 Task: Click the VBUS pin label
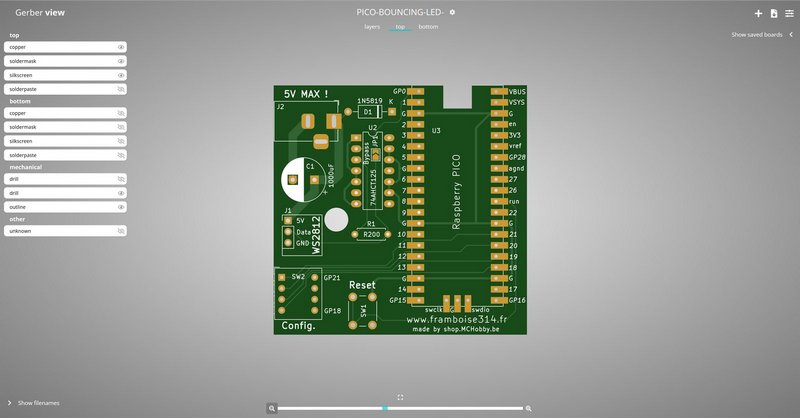[x=517, y=91]
